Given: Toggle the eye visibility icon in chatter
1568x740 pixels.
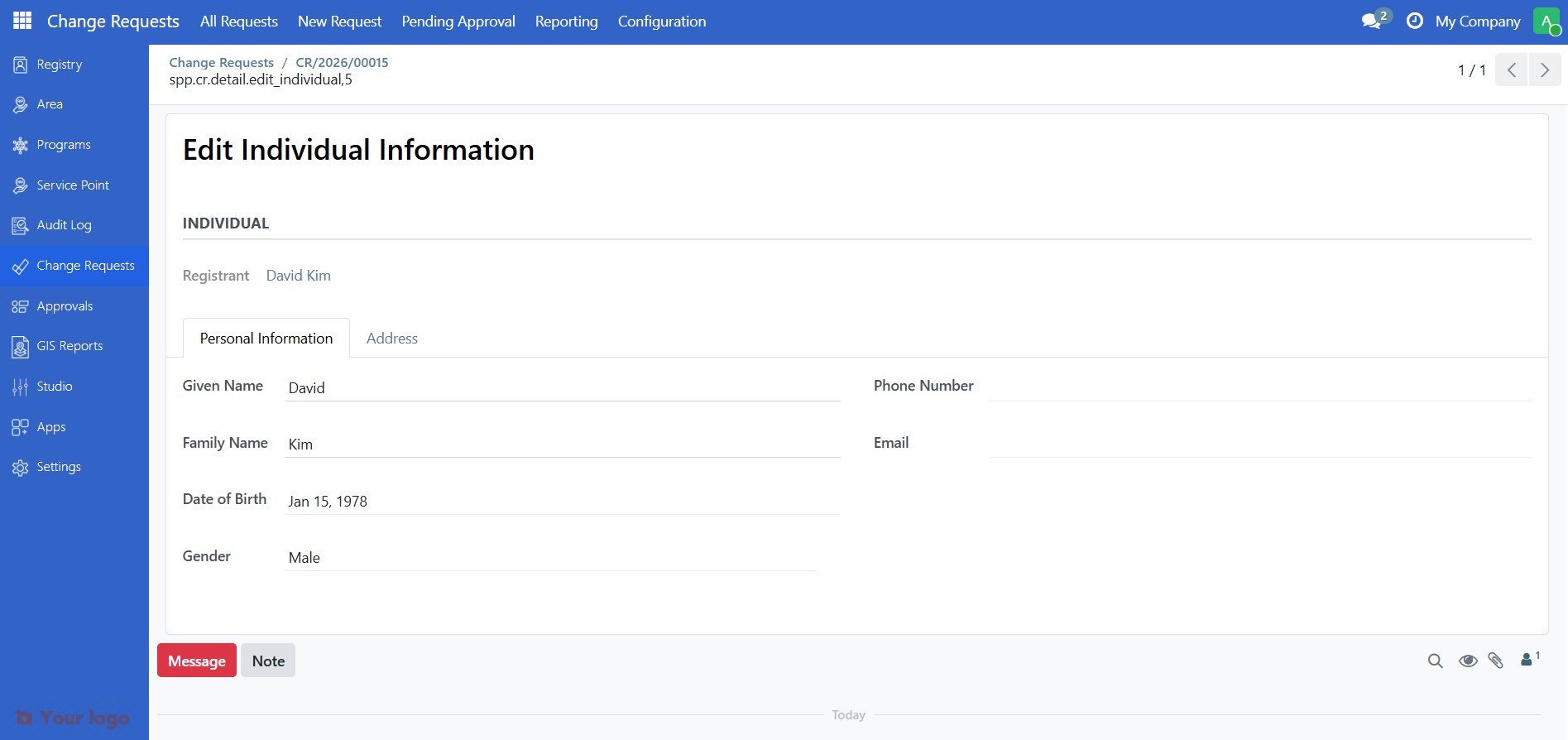Looking at the screenshot, I should click(1468, 661).
